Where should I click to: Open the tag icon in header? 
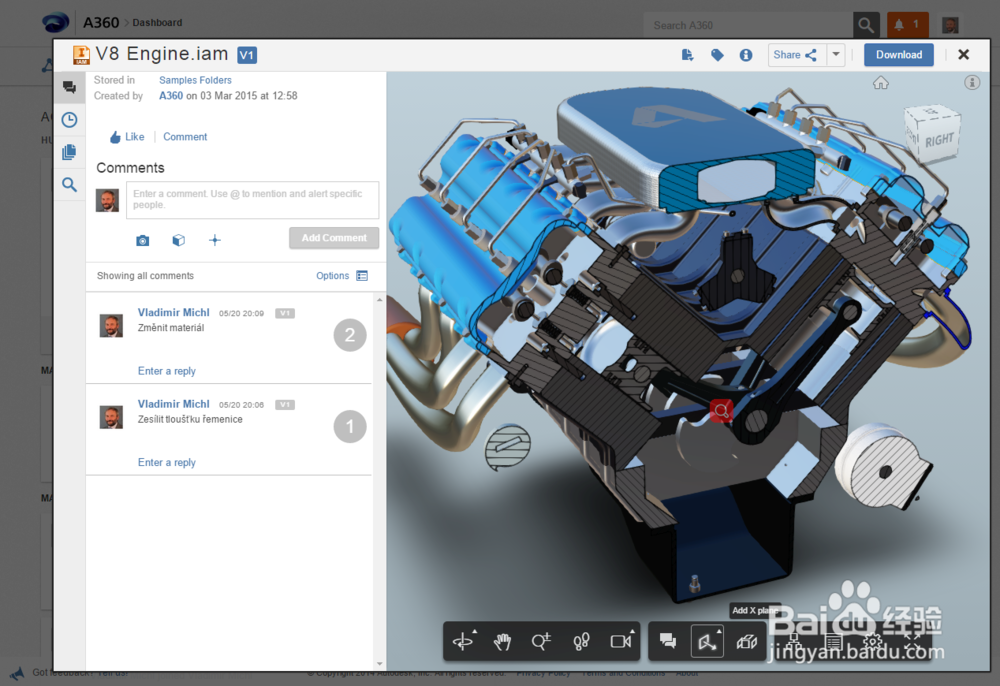point(717,55)
